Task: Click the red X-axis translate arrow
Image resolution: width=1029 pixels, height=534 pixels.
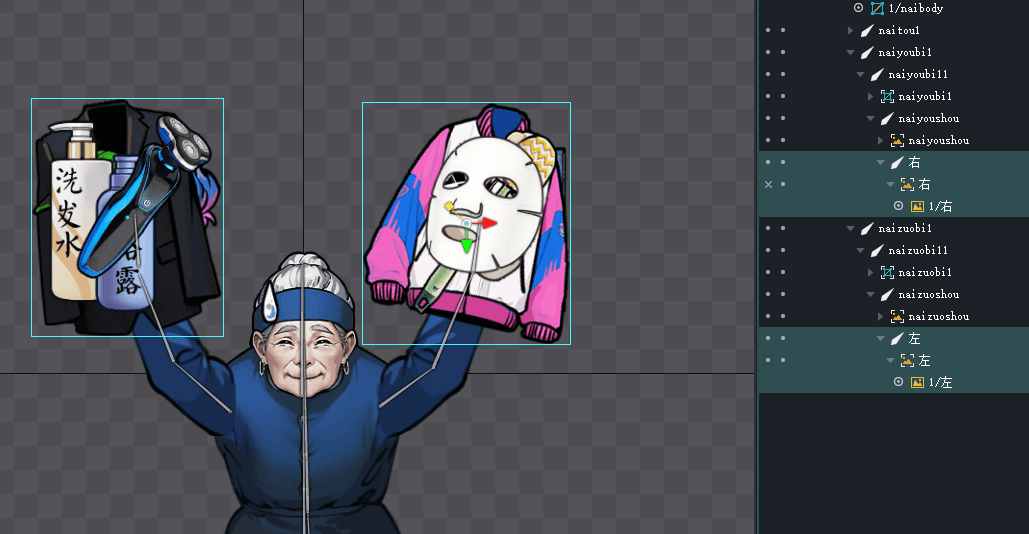Action: coord(489,223)
